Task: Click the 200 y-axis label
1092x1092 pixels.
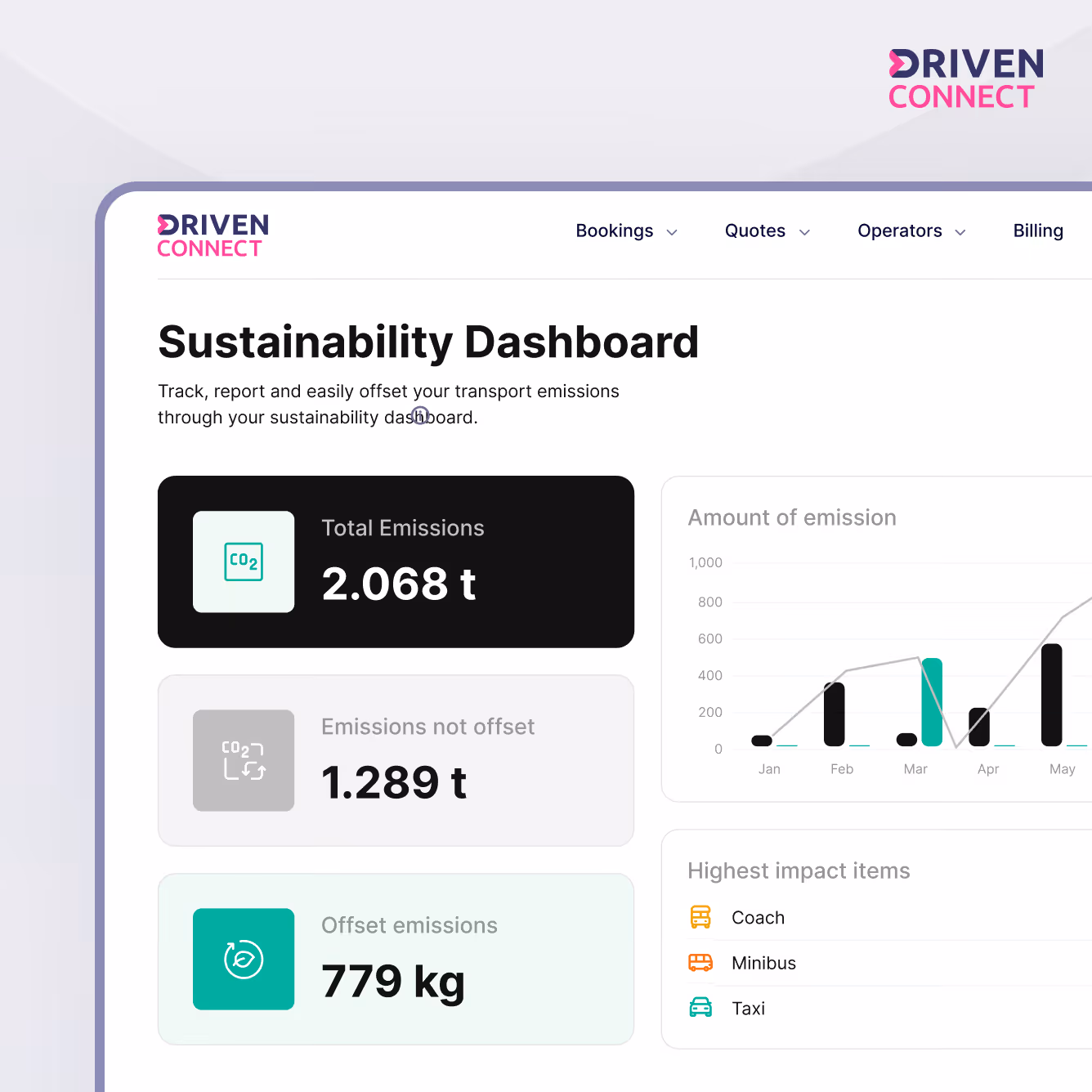Action: pyautogui.click(x=710, y=712)
